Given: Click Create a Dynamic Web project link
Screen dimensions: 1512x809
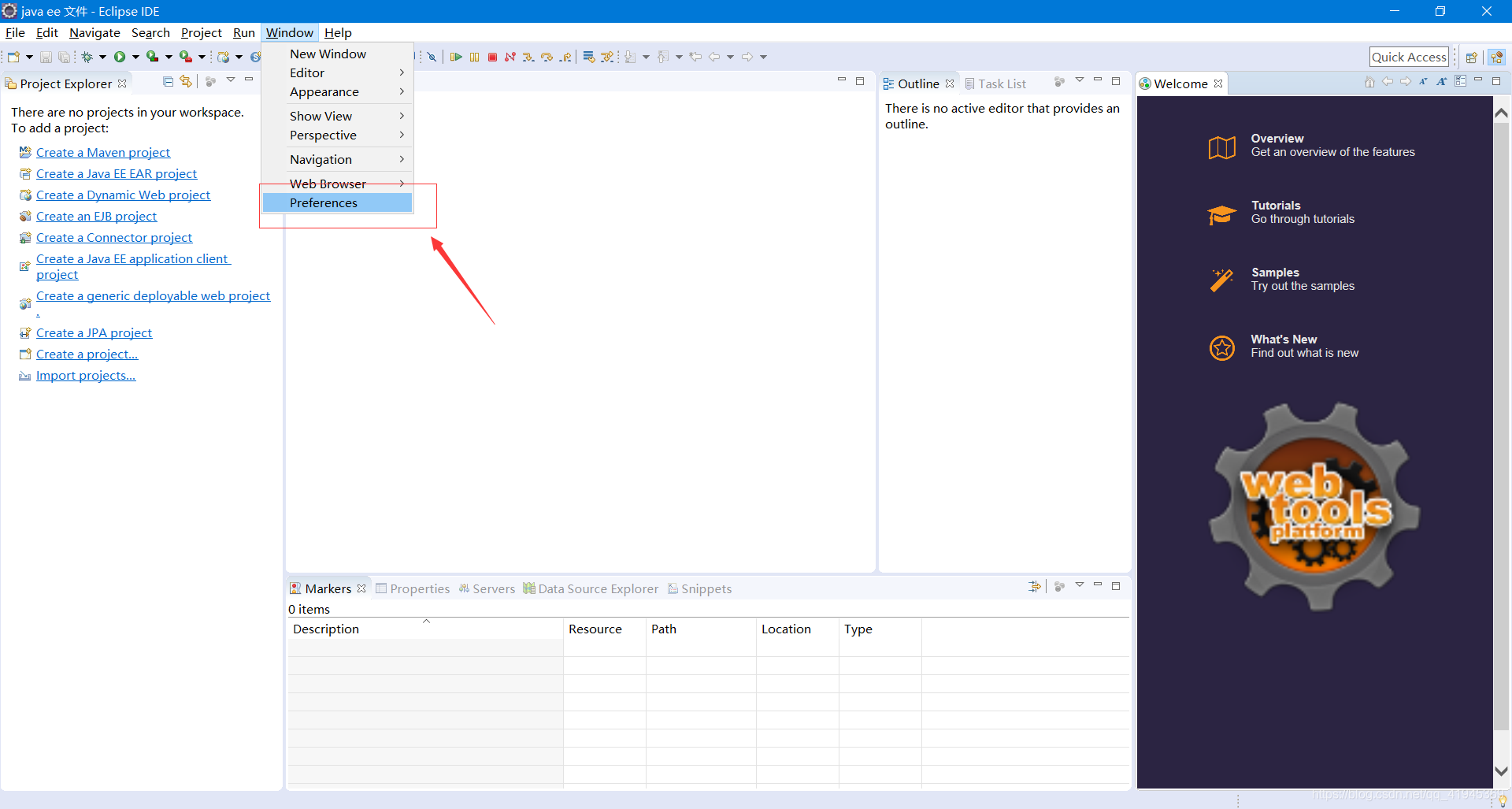Looking at the screenshot, I should click(x=124, y=195).
